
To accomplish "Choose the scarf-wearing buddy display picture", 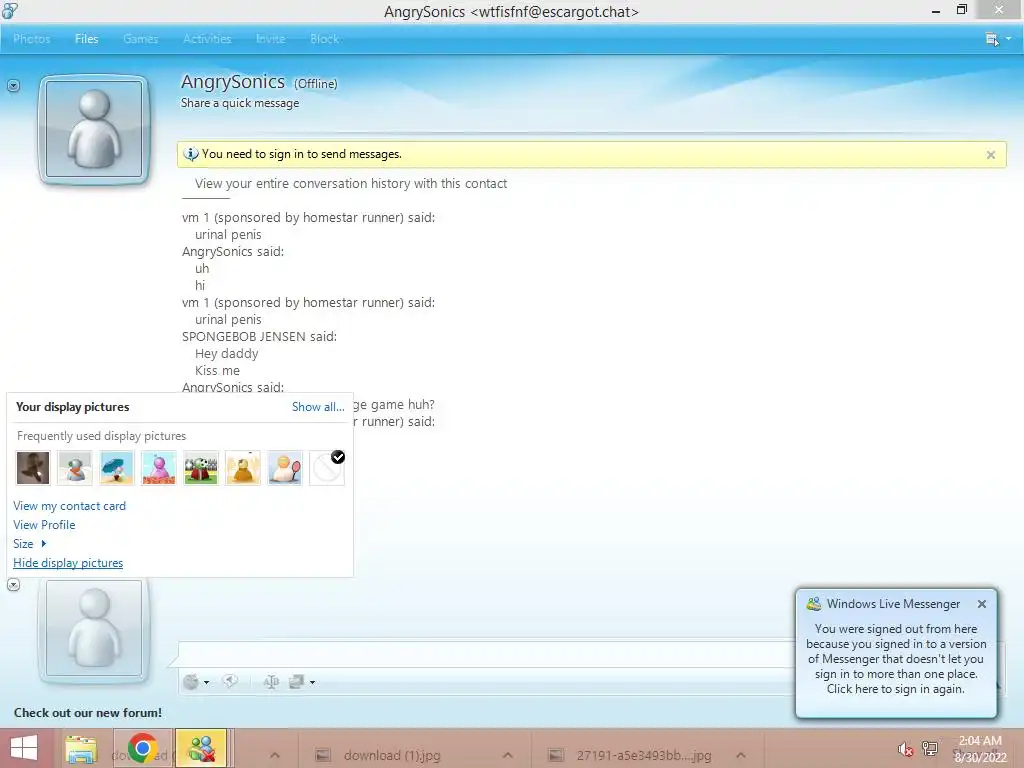I will pyautogui.click(x=74, y=468).
